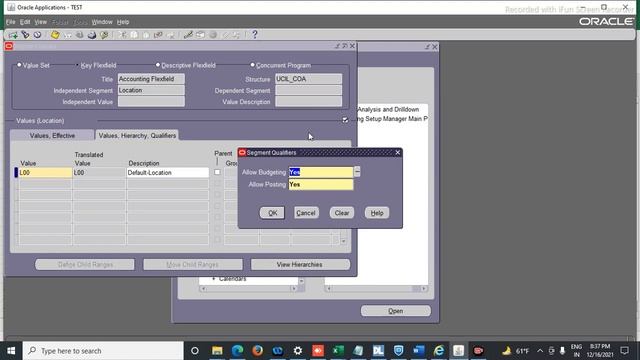Click the Window Help question mark icon
The height and width of the screenshot is (360, 640).
[255, 35]
